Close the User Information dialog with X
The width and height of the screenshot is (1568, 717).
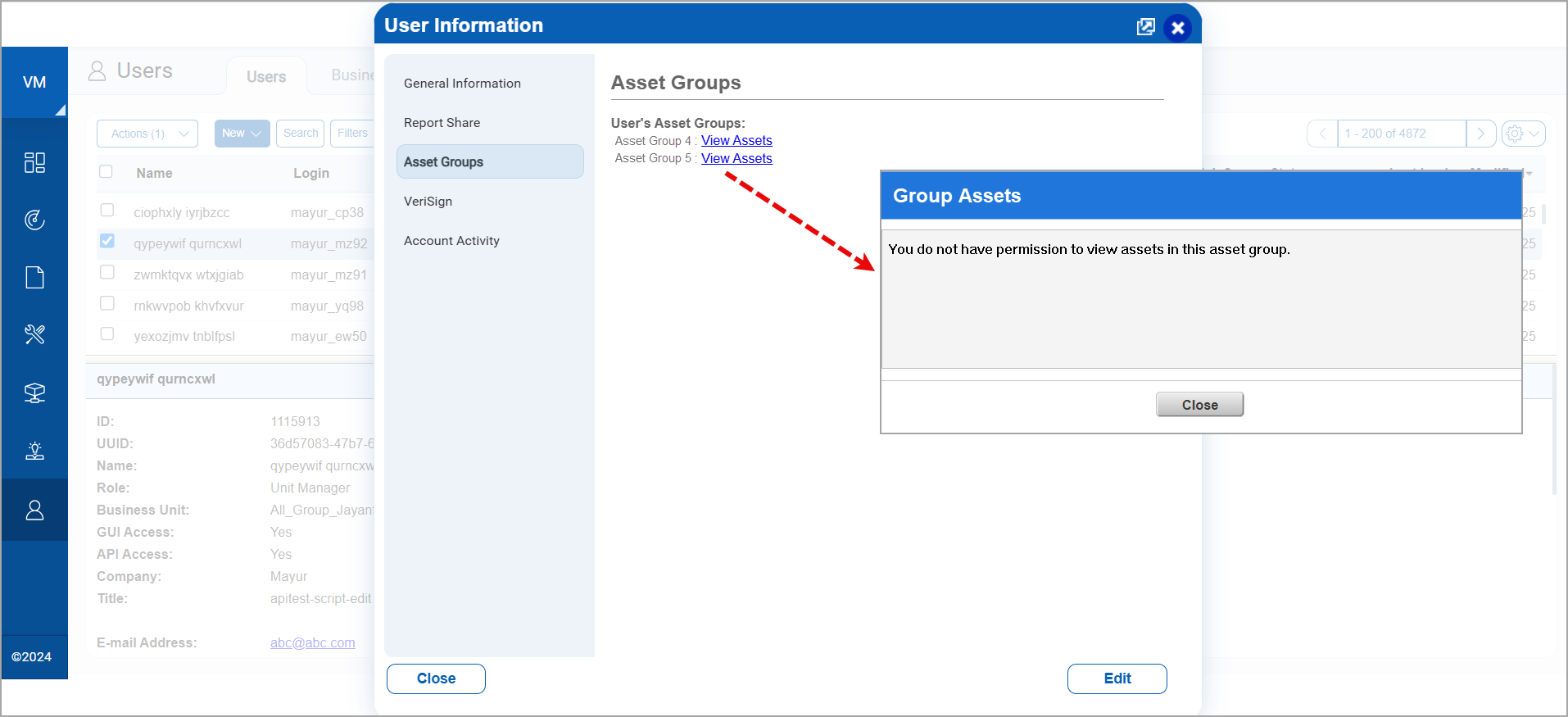click(x=1177, y=28)
